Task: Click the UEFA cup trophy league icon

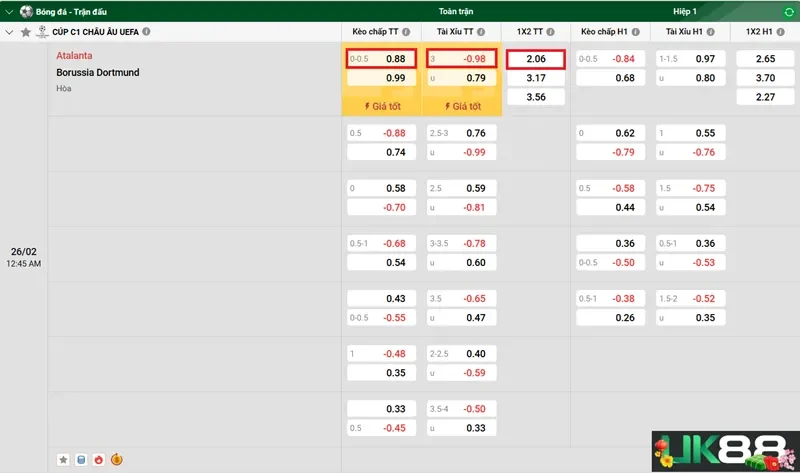Action: 42,32
